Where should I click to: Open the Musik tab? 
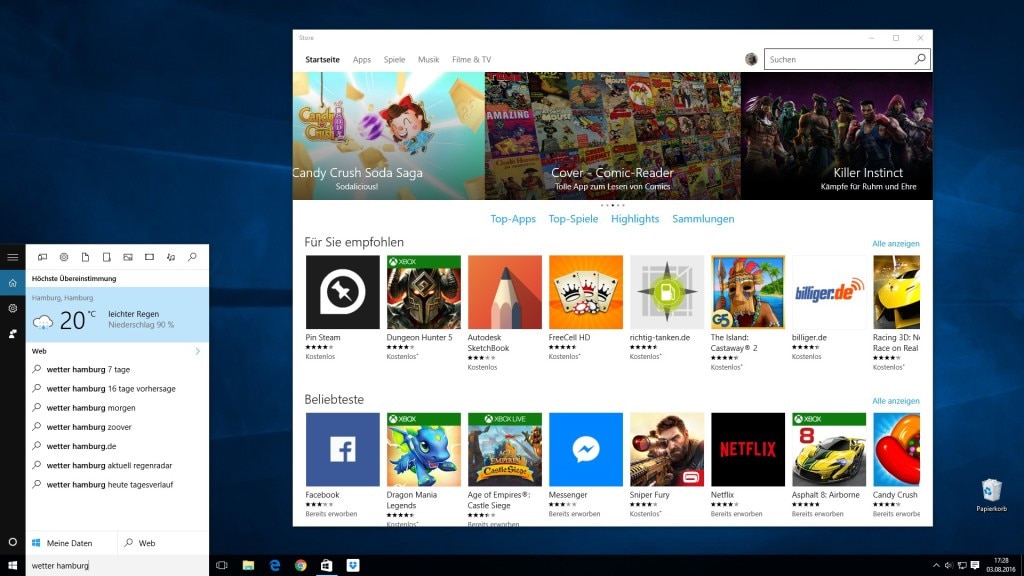tap(428, 59)
